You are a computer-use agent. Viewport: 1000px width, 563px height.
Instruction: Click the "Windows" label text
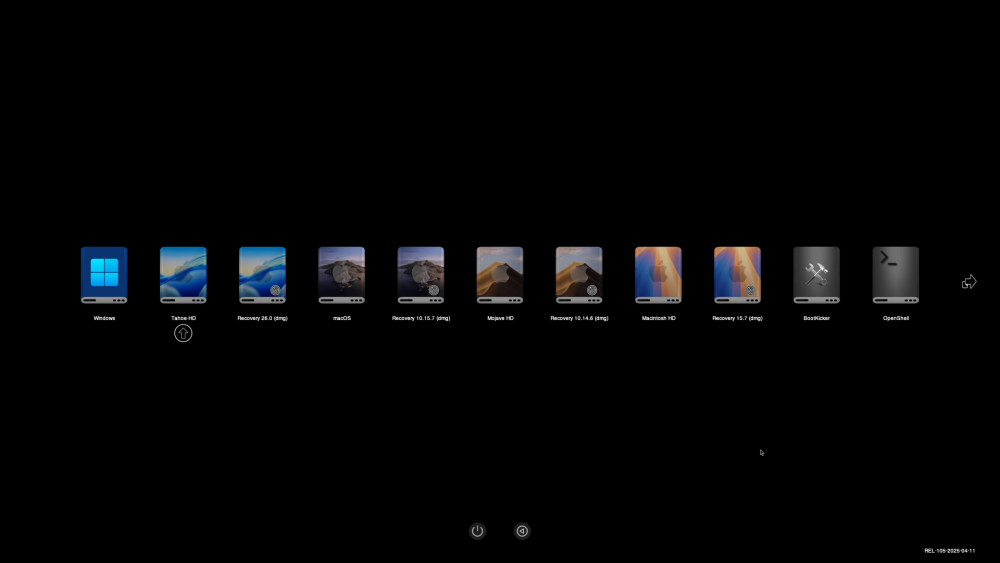(104, 318)
